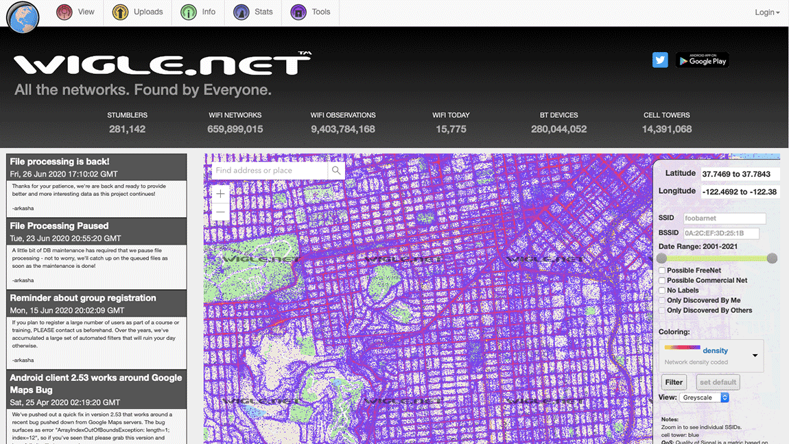The image size is (789, 444).
Task: Enable the Possible Commercial Net checkbox
Action: 662,280
